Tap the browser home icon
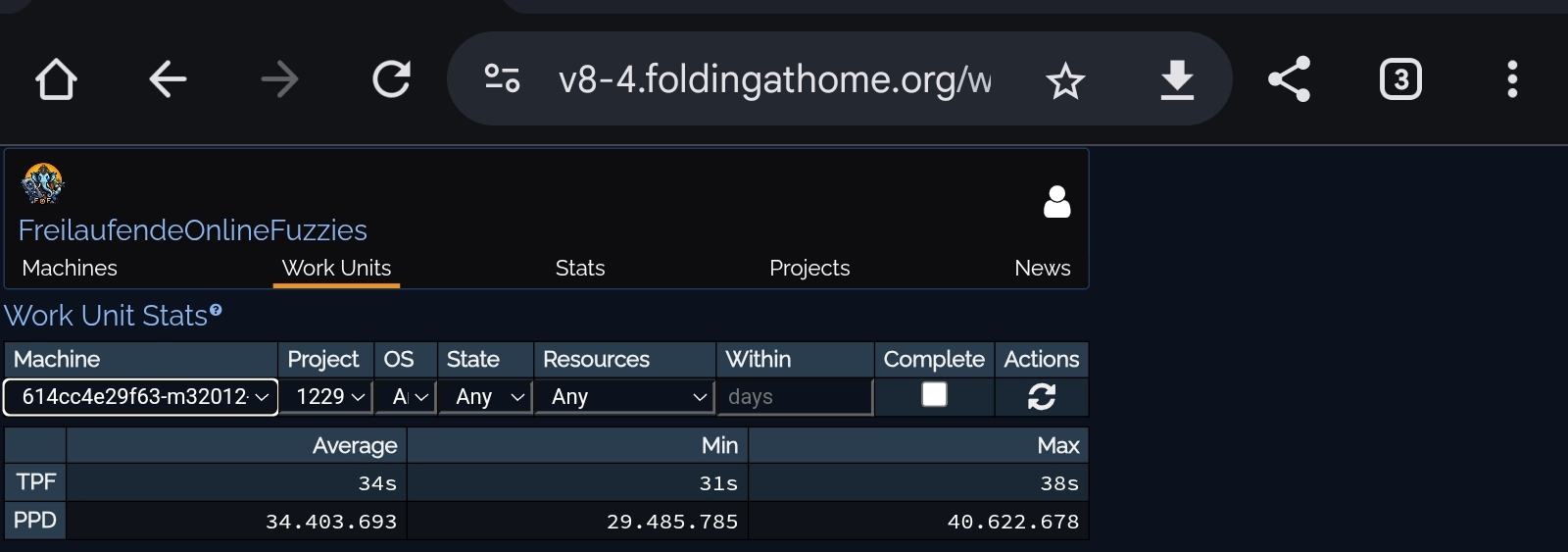Screen dimensions: 1568x552 pos(56,79)
